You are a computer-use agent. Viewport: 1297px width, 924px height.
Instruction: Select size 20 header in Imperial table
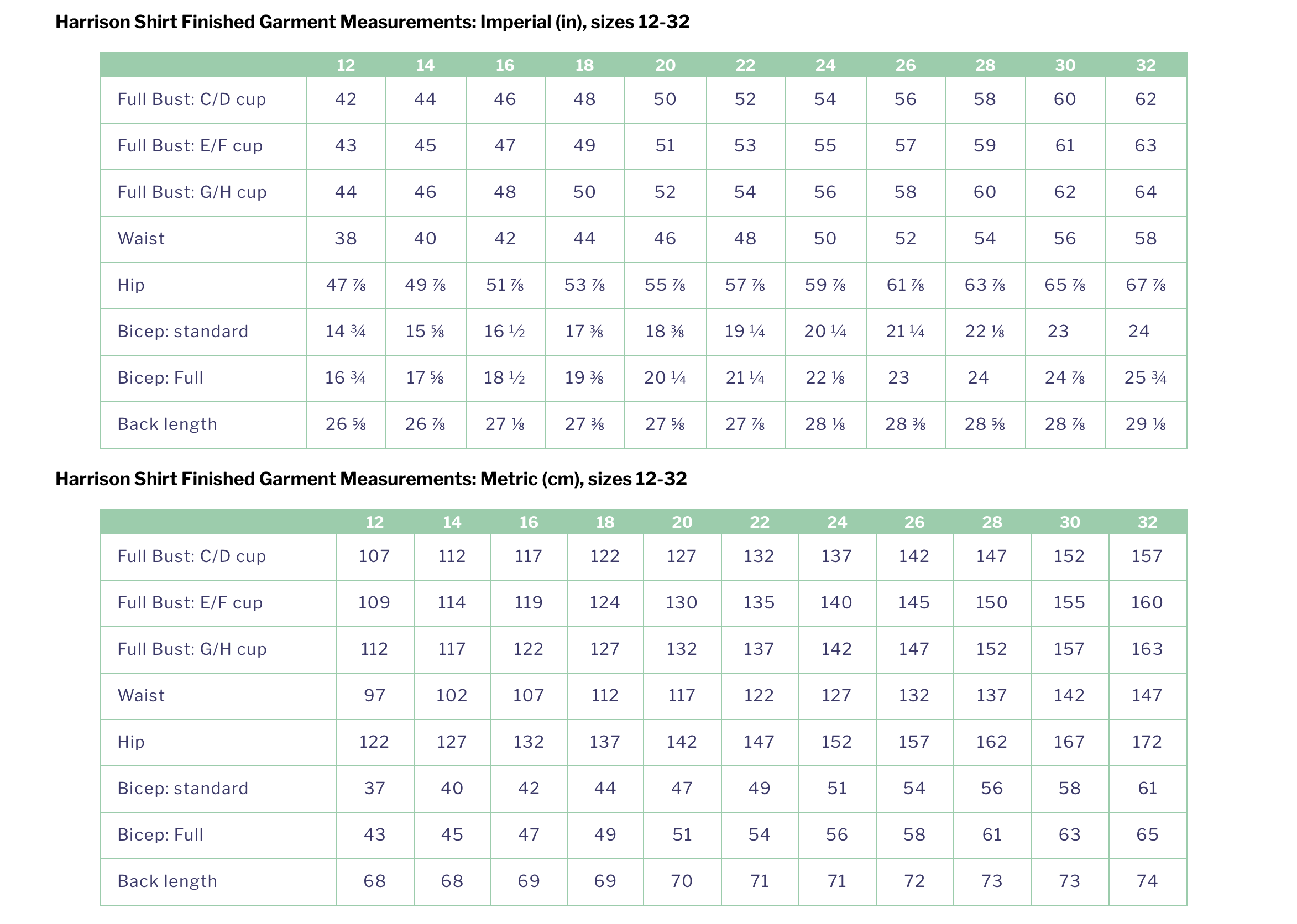[665, 65]
